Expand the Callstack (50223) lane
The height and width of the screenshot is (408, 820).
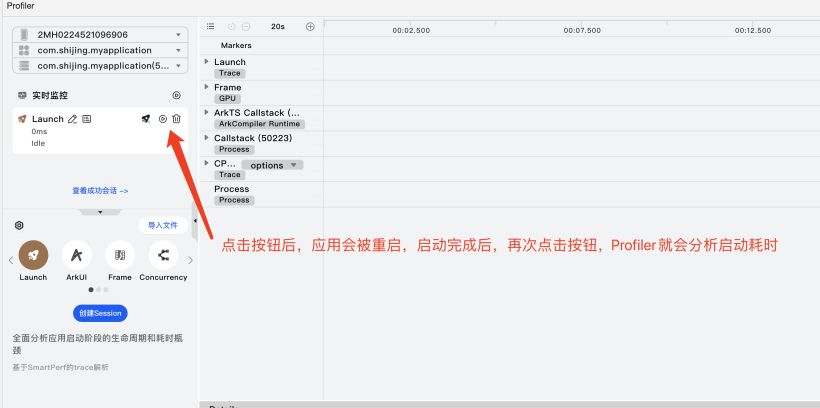pyautogui.click(x=207, y=138)
